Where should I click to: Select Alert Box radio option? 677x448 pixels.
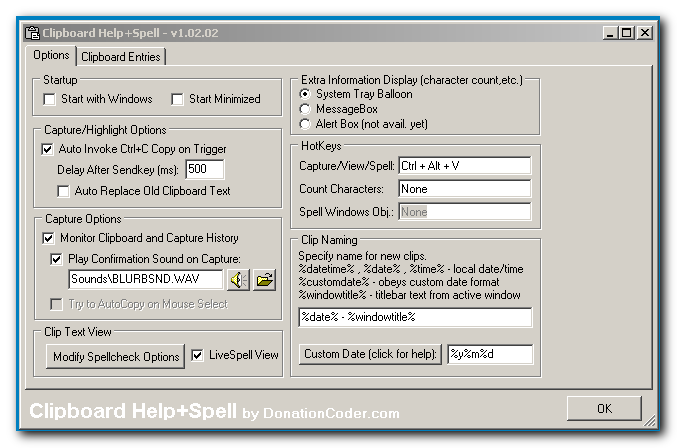pyautogui.click(x=305, y=124)
